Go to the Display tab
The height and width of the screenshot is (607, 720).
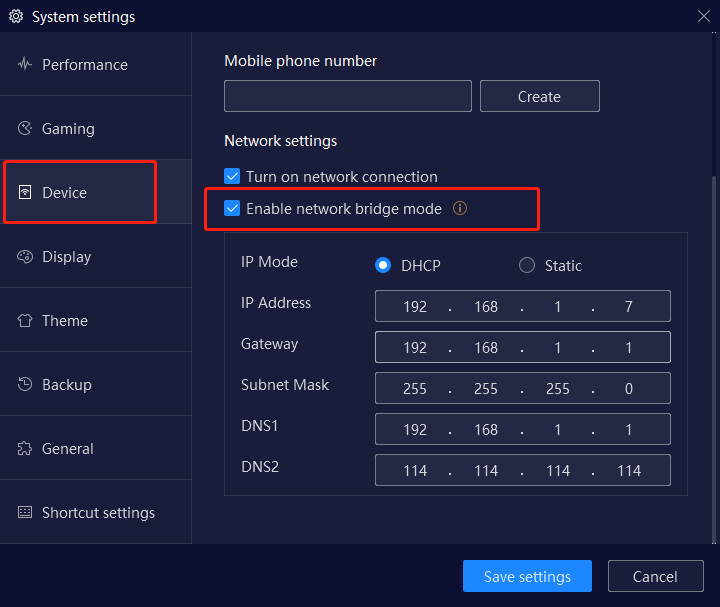click(96, 256)
